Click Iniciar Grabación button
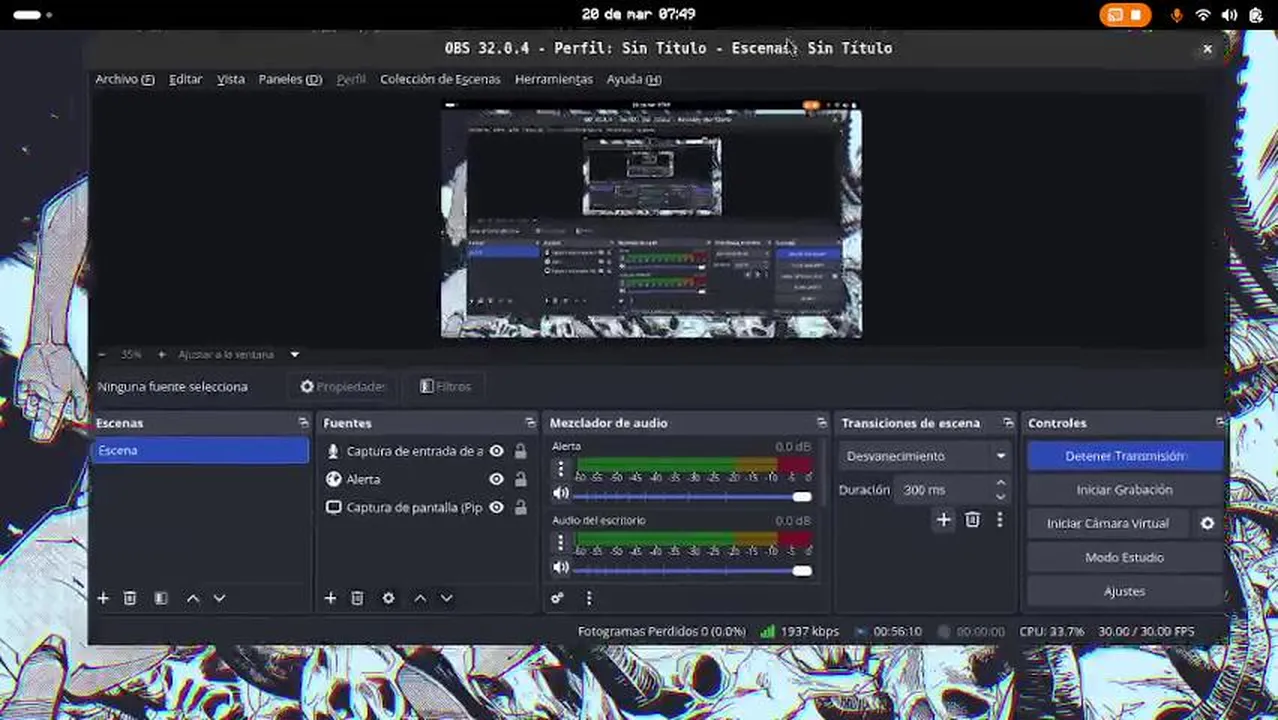Screen dimensions: 1278x720 pos(1125,490)
